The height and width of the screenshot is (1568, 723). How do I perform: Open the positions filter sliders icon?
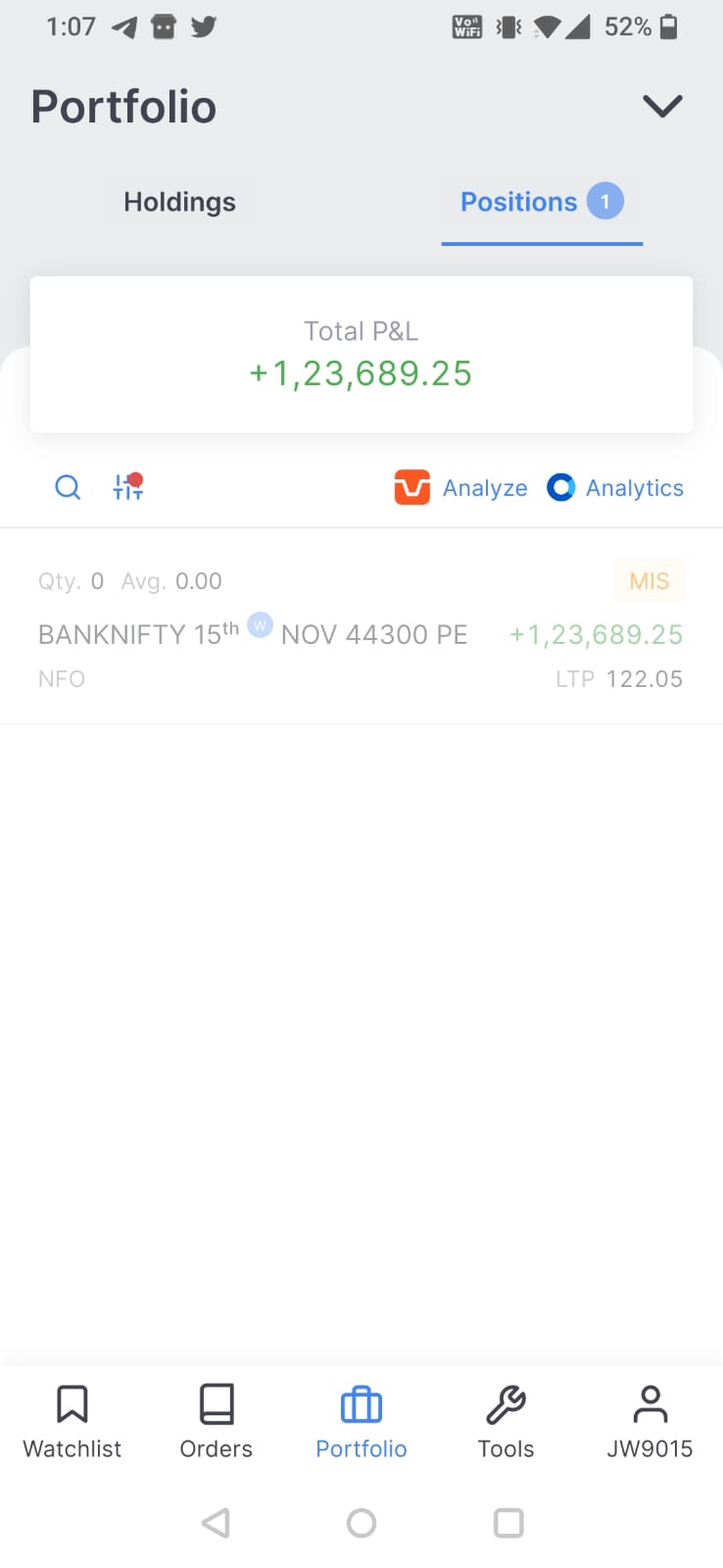tap(128, 486)
